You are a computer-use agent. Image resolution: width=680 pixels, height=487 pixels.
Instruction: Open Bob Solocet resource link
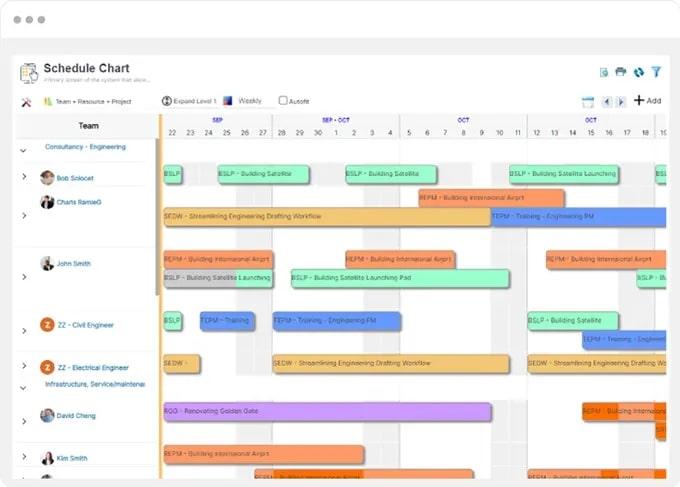[x=75, y=178]
